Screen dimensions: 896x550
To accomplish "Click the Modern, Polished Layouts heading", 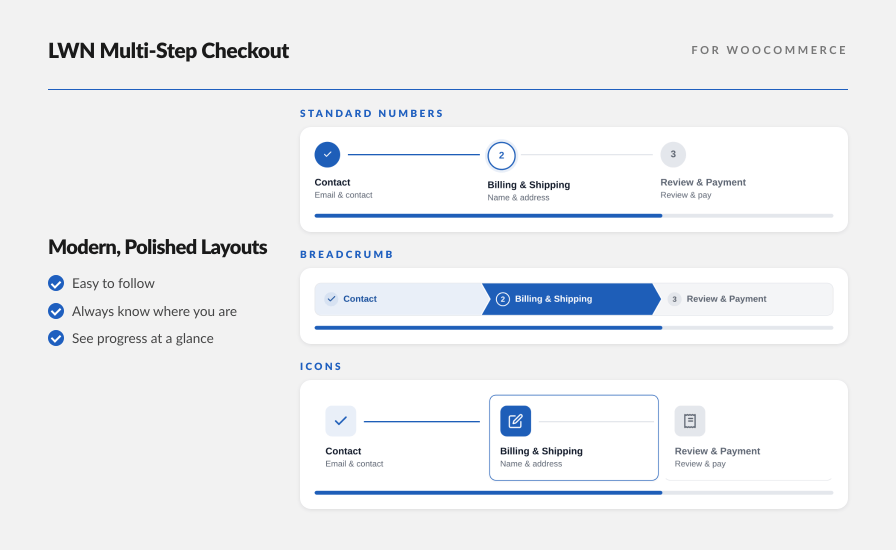I will 158,248.
